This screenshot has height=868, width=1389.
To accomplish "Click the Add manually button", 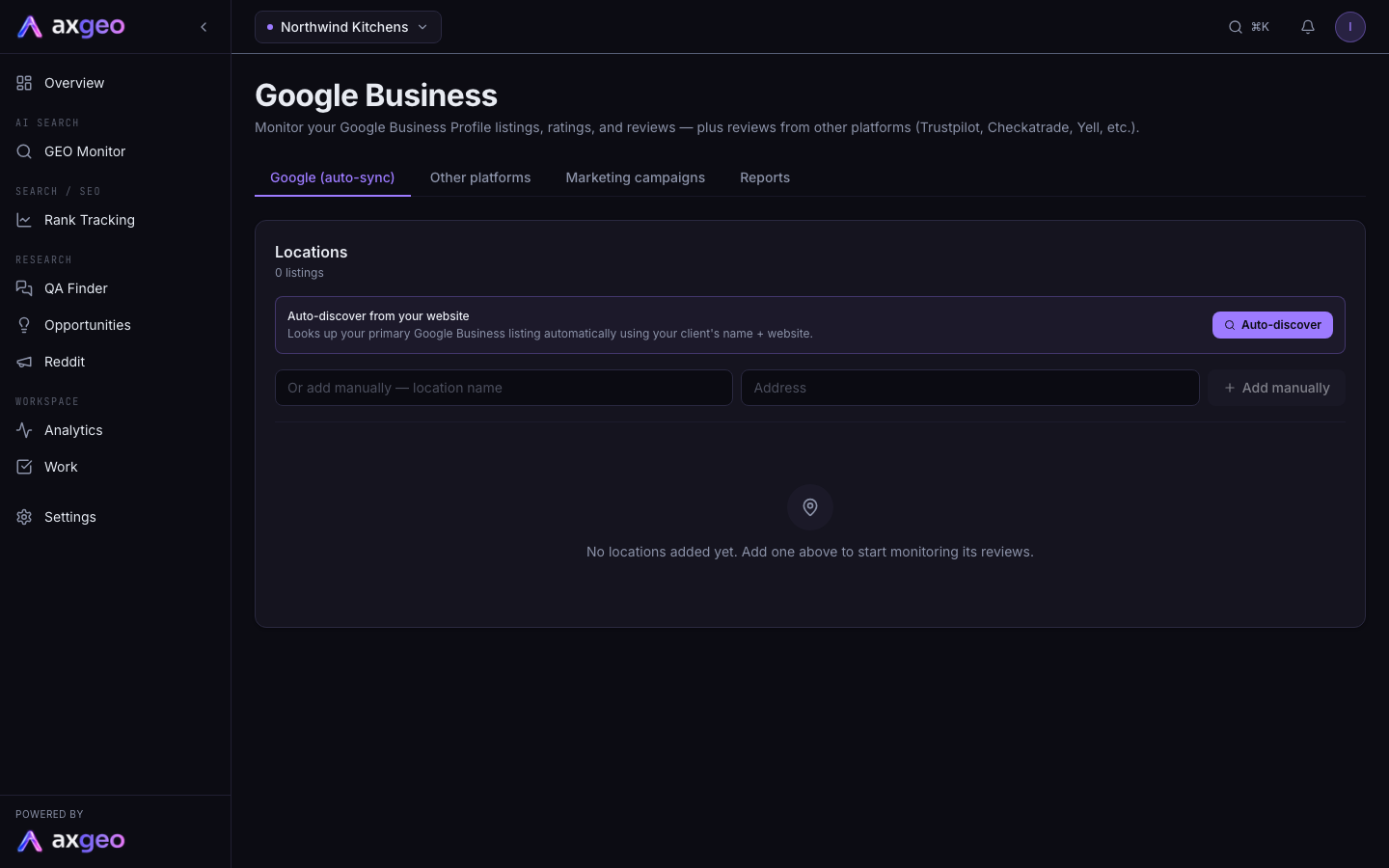I will (x=1276, y=388).
